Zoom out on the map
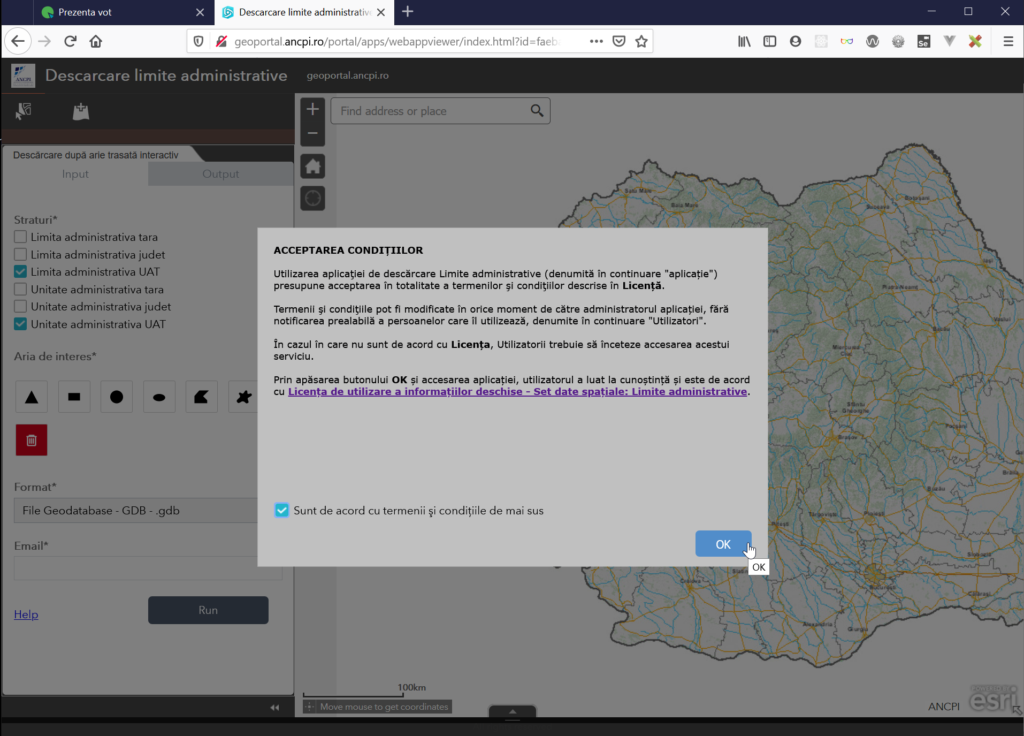The height and width of the screenshot is (736, 1024). (313, 133)
